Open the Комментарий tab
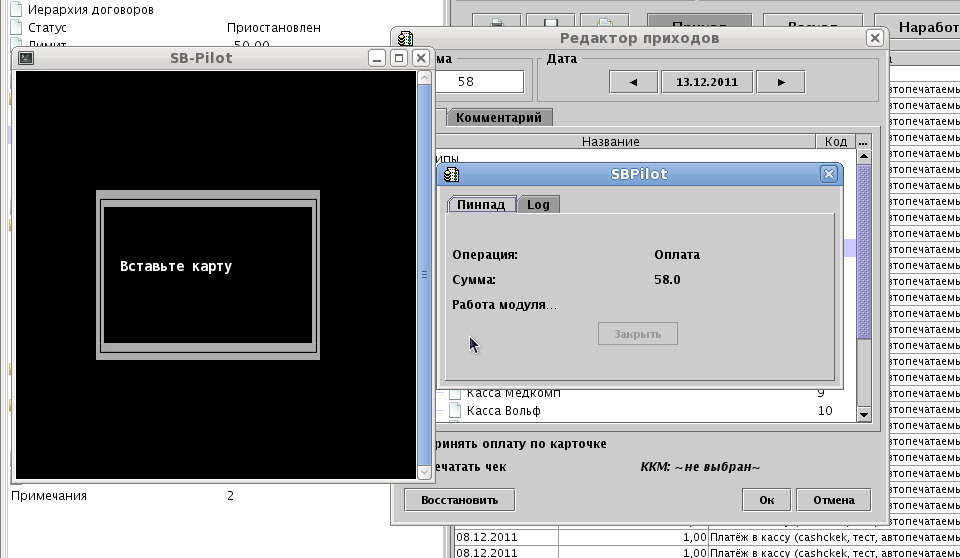 (x=499, y=117)
